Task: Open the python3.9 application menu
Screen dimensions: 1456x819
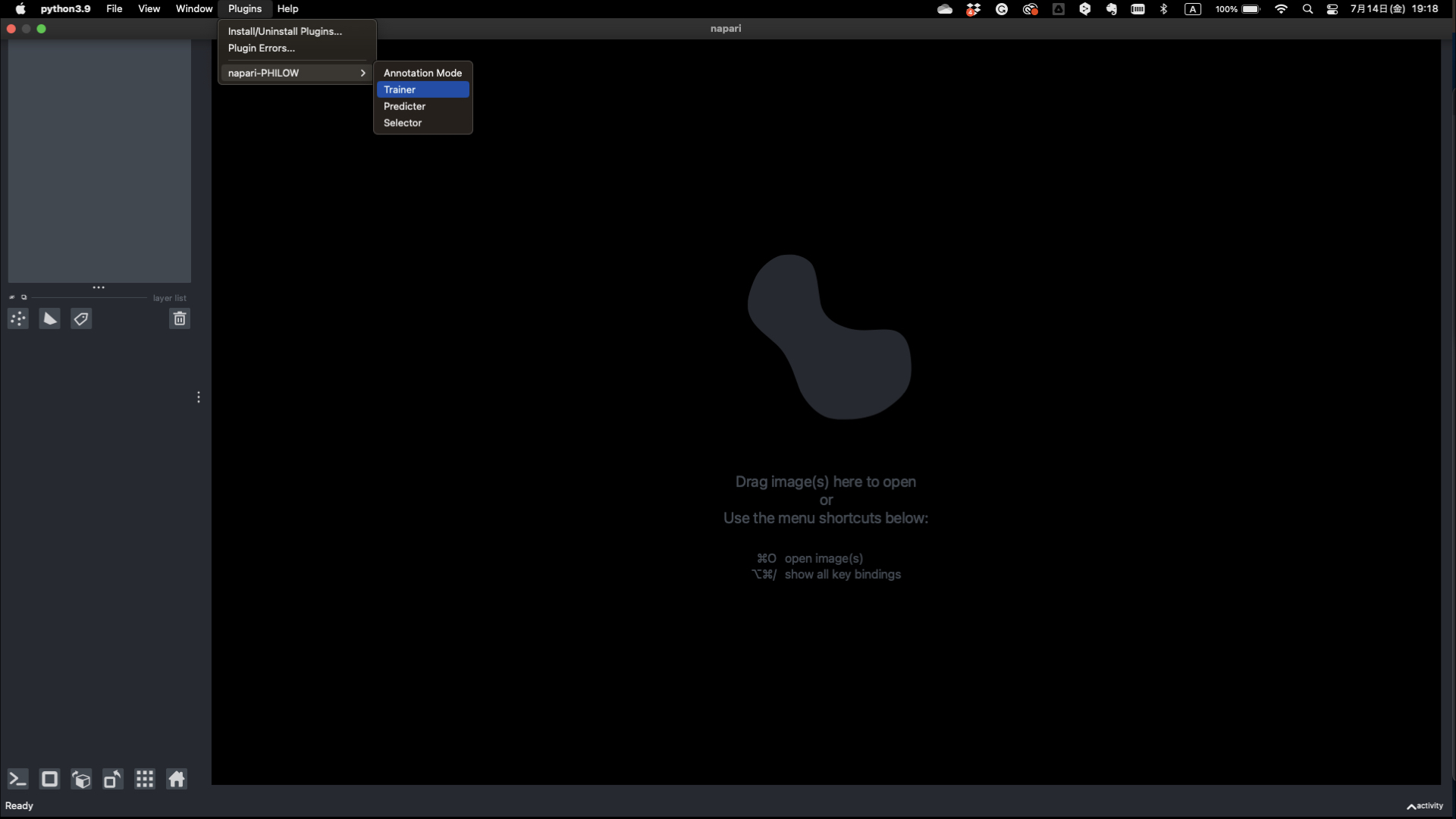Action: coord(65,9)
